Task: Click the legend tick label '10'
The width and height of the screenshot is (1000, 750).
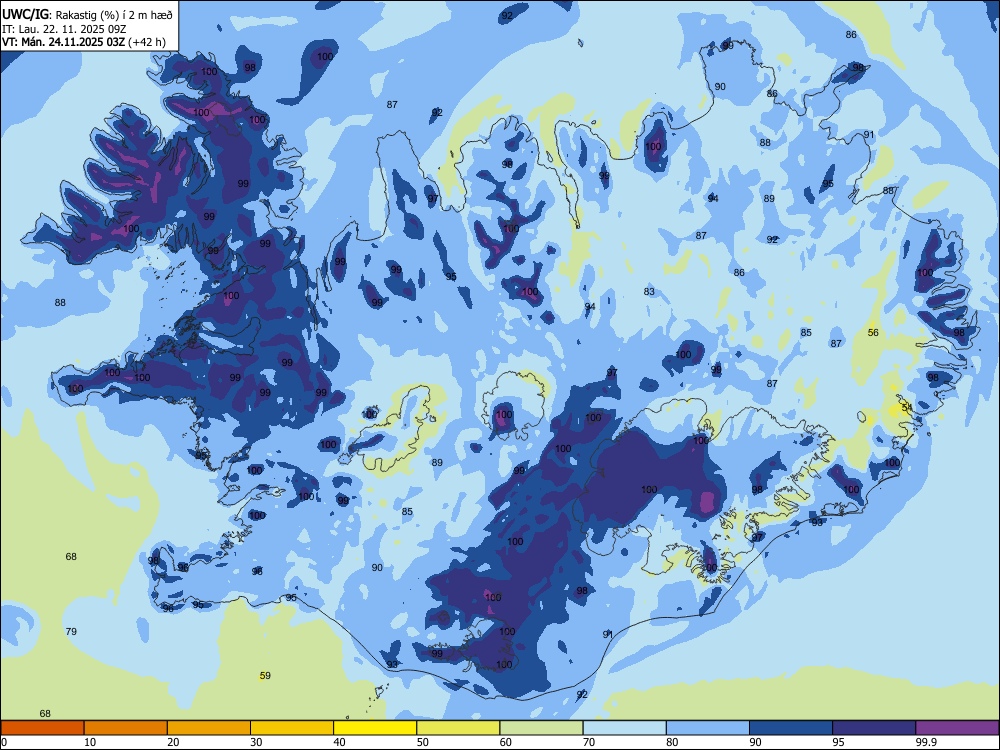Action: (x=90, y=742)
